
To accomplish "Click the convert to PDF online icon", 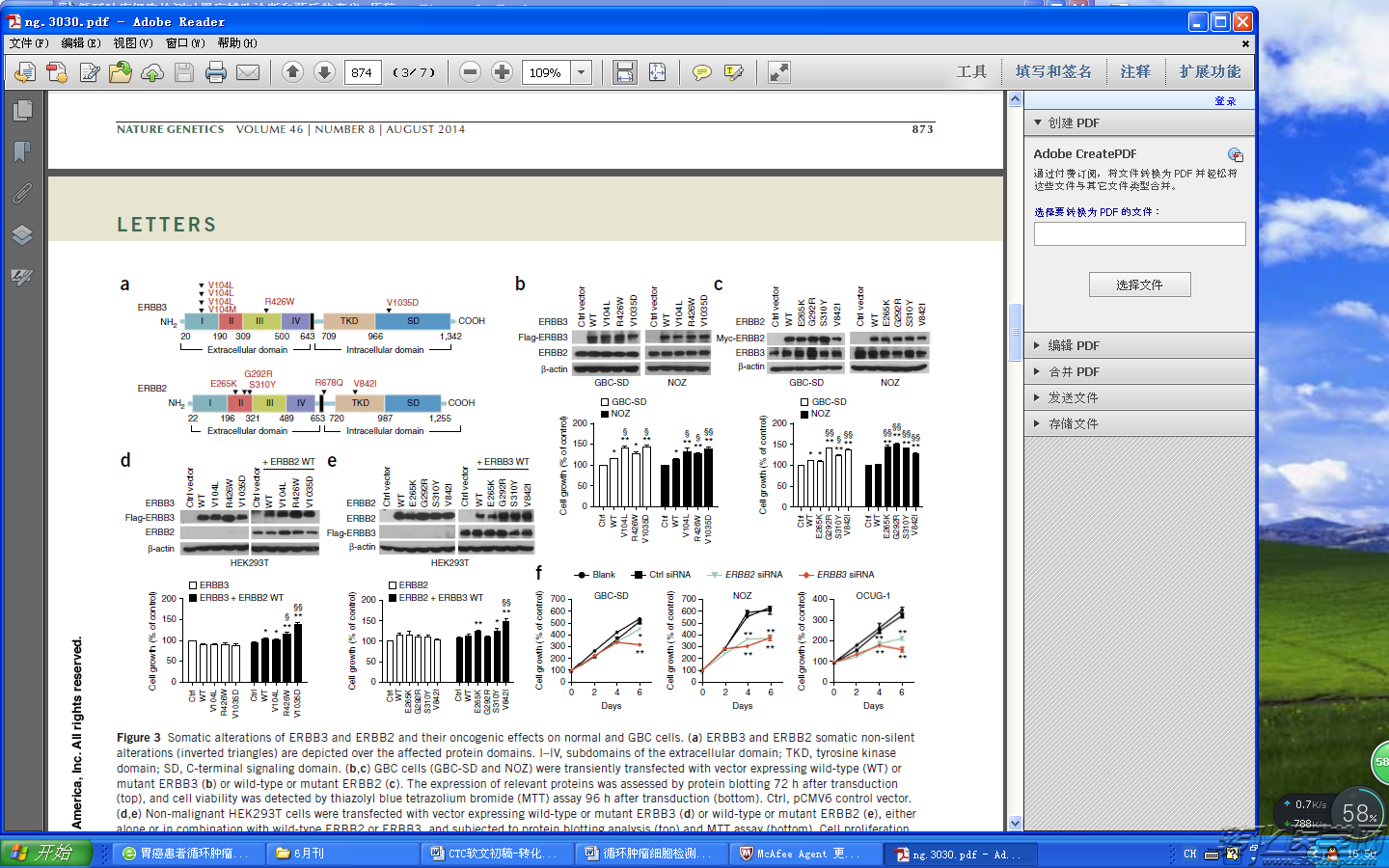I will coord(25,72).
